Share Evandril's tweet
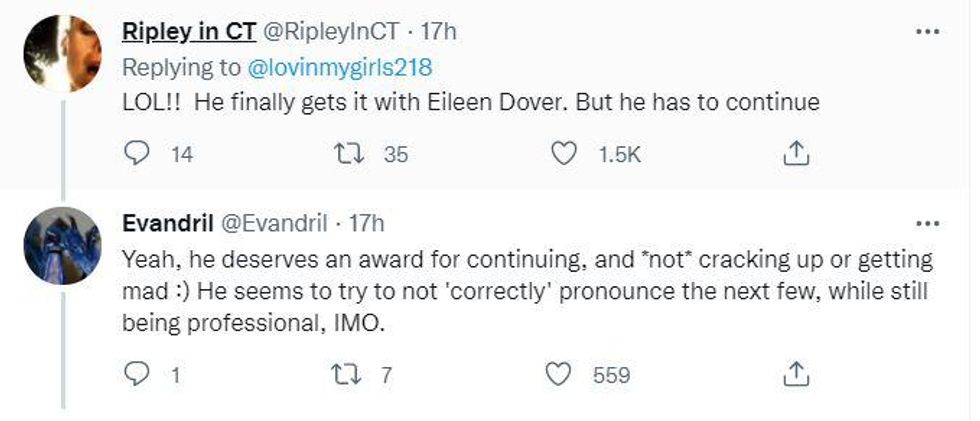The width and height of the screenshot is (980, 421). point(794,374)
